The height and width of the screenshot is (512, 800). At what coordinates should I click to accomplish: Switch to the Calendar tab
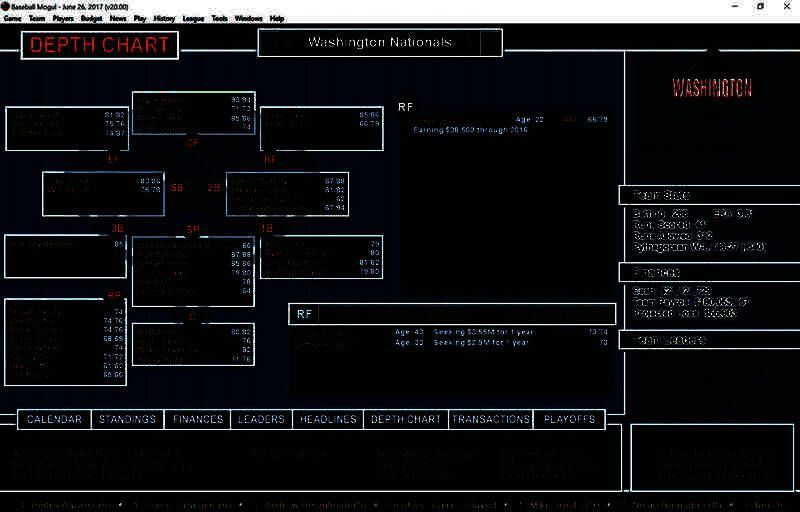[55, 420]
